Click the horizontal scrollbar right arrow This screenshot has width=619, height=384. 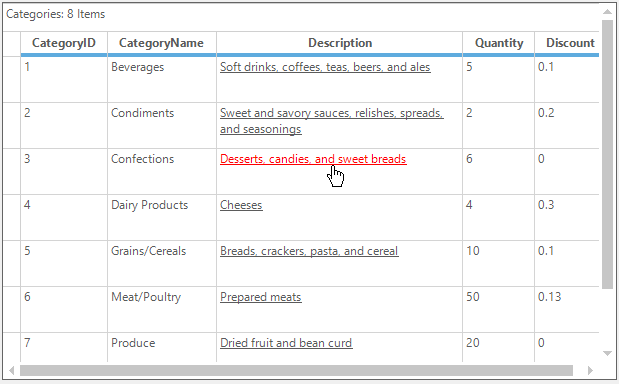tap(590, 371)
